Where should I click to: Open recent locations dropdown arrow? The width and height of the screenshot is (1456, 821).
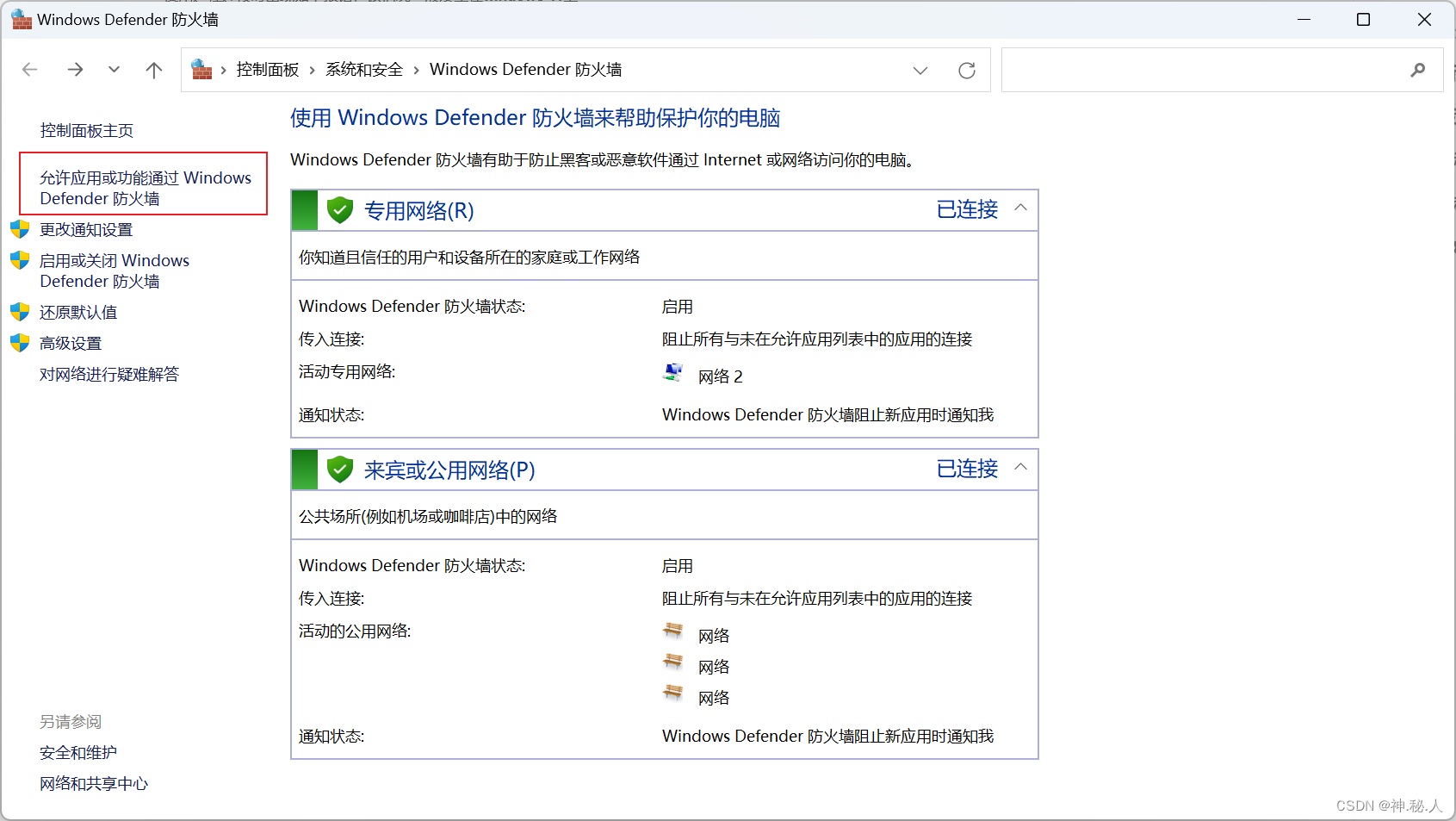click(114, 70)
